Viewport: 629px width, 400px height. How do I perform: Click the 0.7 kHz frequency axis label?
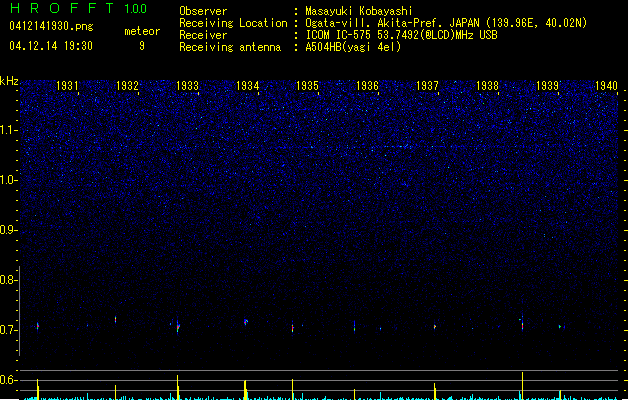click(x=8, y=330)
